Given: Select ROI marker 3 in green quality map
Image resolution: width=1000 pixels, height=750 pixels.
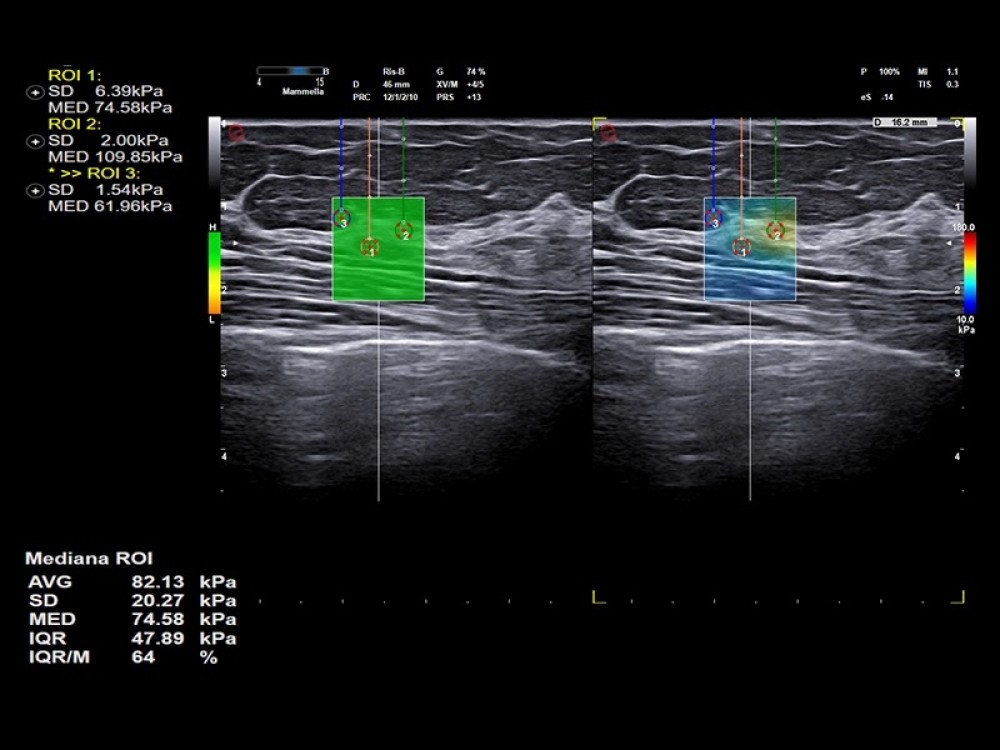Looking at the screenshot, I should click(342, 216).
